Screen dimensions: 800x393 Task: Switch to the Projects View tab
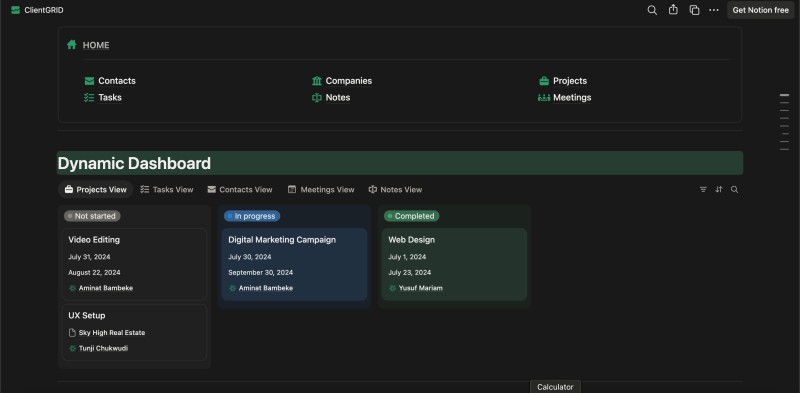[x=95, y=189]
